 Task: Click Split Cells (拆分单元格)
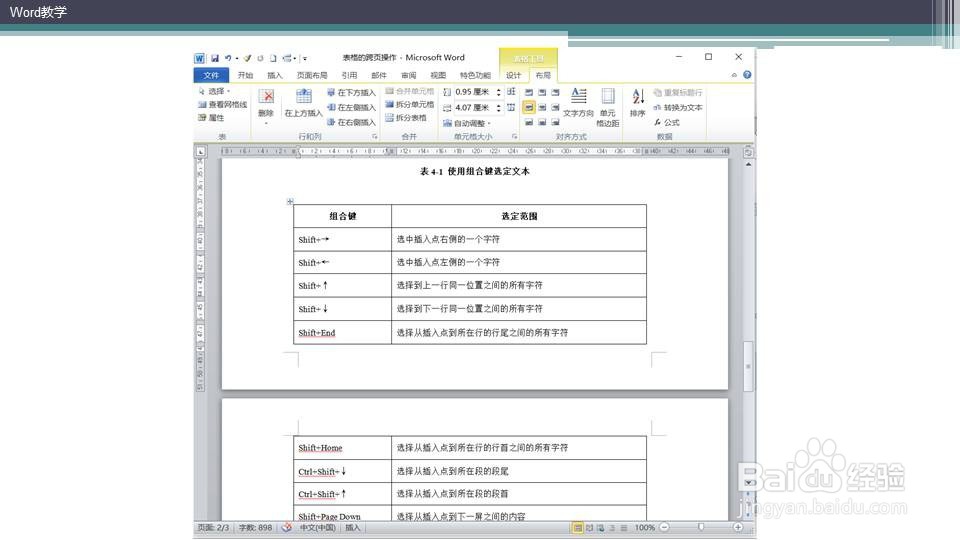(x=410, y=104)
